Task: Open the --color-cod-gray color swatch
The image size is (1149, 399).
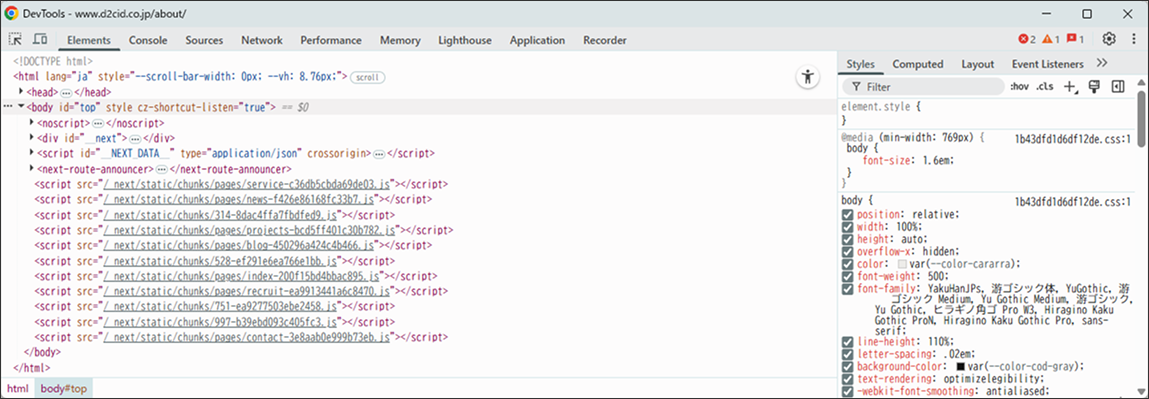Action: tap(960, 366)
